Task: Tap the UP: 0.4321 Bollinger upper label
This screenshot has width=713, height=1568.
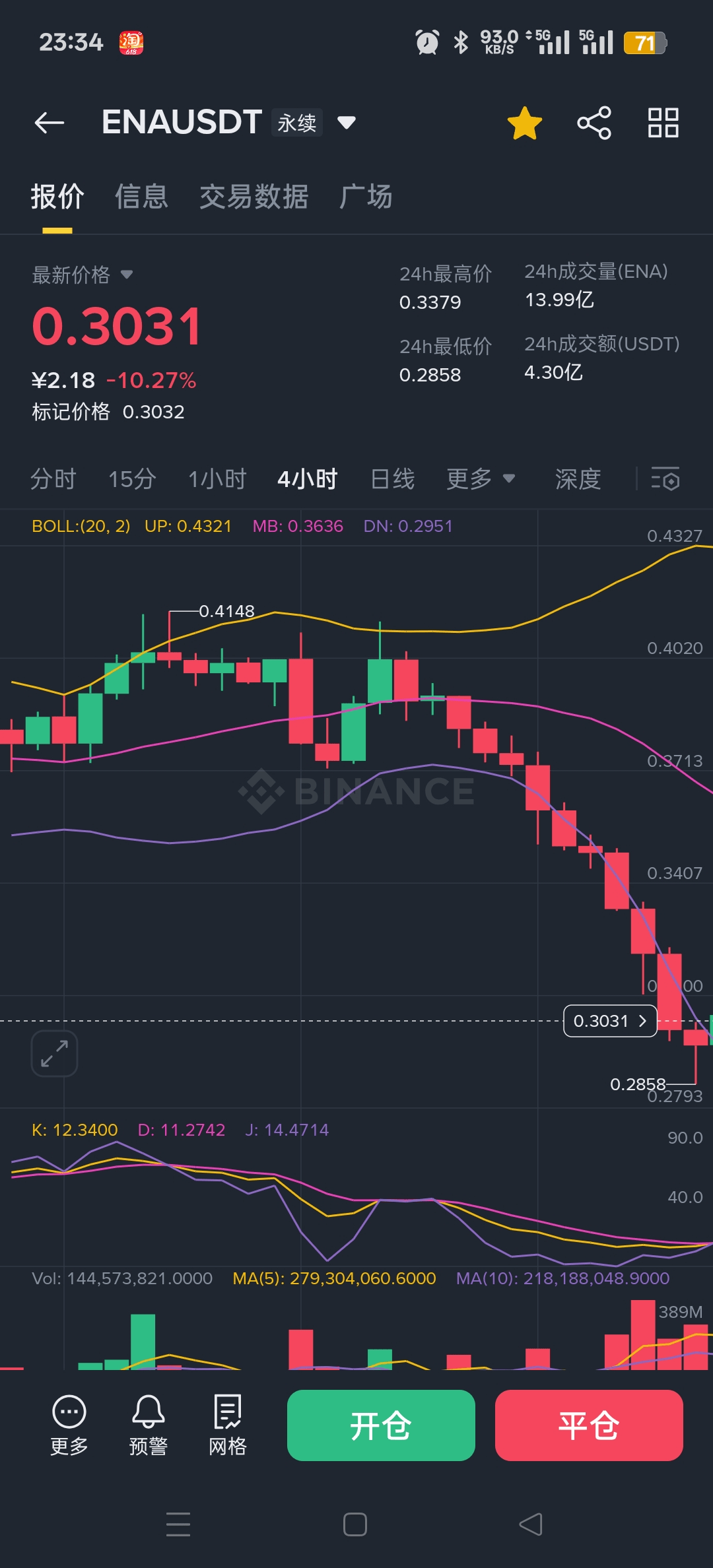Action: pyautogui.click(x=188, y=526)
